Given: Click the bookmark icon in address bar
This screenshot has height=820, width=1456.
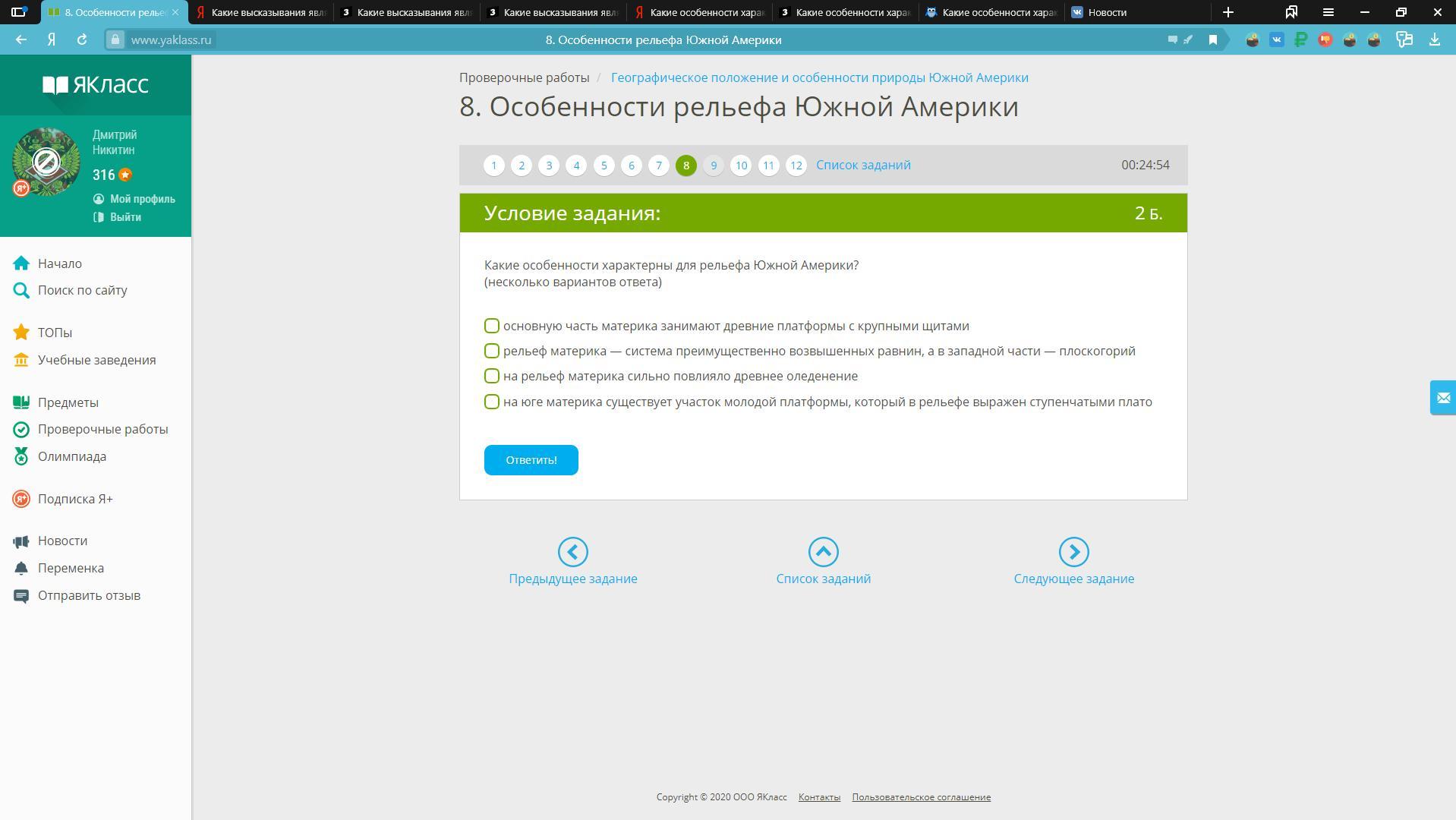Looking at the screenshot, I should click(x=1213, y=39).
